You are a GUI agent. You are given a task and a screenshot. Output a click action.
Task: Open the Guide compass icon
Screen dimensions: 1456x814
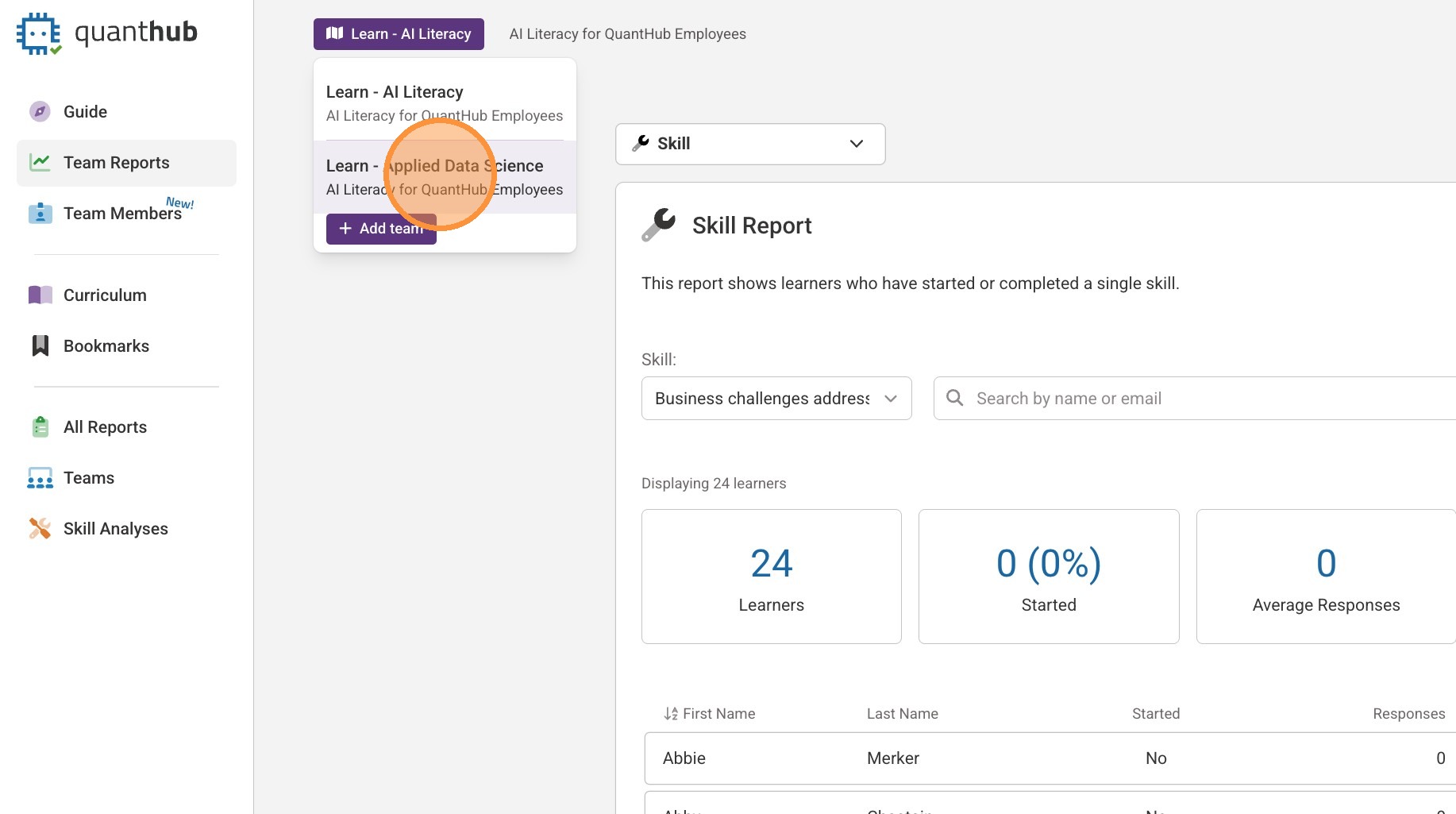click(x=40, y=112)
